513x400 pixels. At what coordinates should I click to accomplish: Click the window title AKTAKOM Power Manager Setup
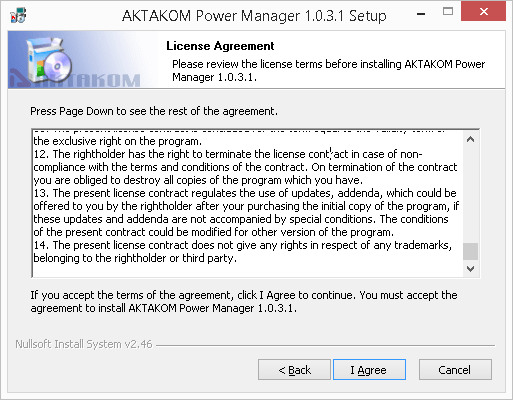(x=254, y=16)
